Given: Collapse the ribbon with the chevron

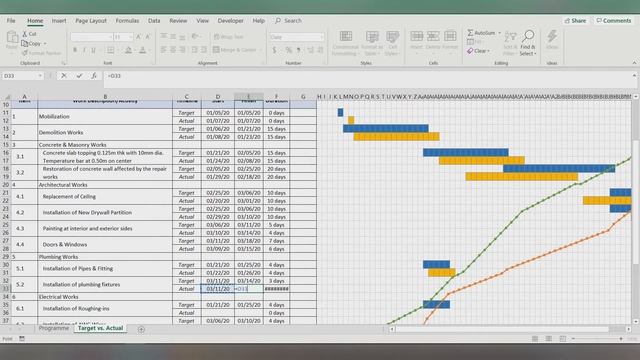Looking at the screenshot, I should [634, 63].
